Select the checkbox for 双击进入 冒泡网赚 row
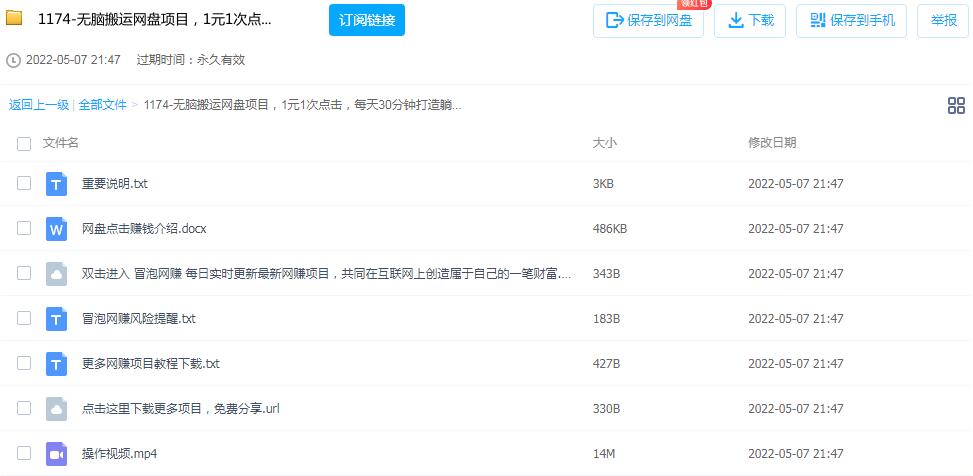973x476 pixels. coord(24,273)
